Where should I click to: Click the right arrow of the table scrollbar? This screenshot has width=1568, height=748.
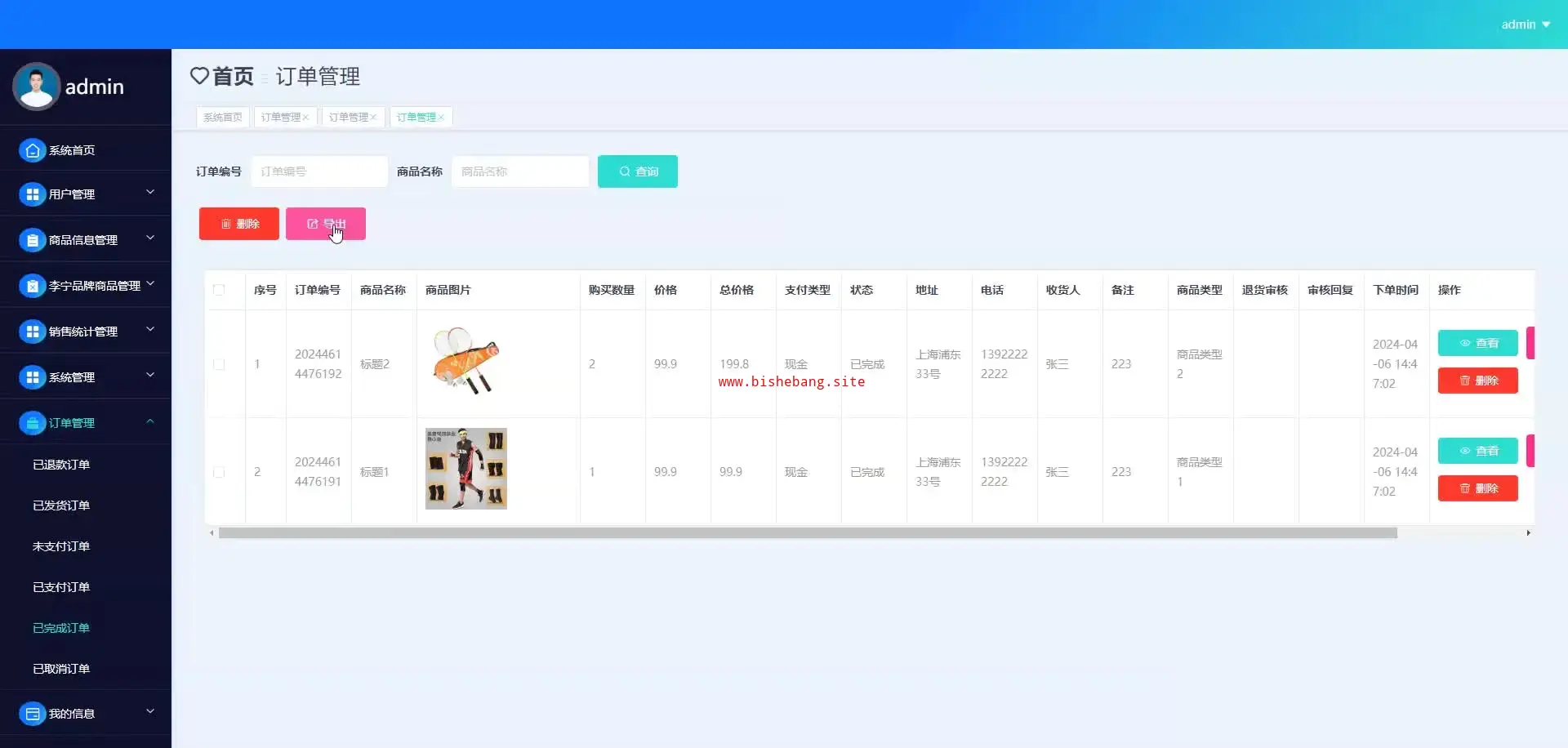(1528, 533)
